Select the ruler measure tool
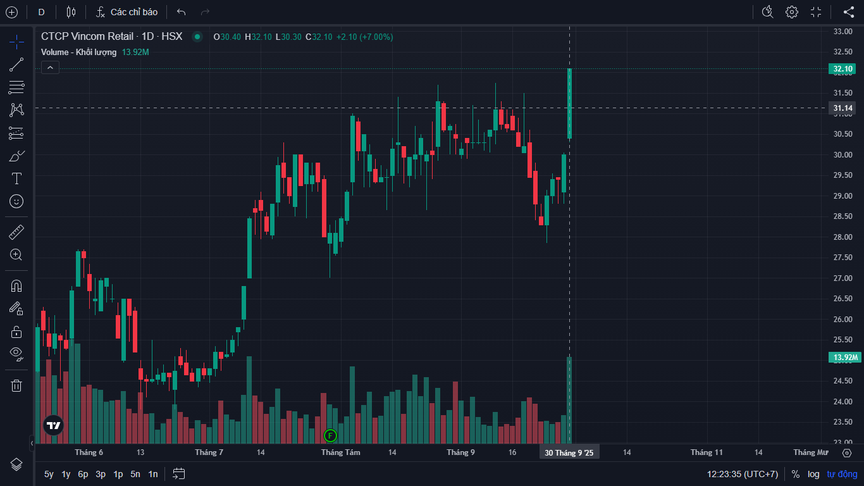 (17, 232)
